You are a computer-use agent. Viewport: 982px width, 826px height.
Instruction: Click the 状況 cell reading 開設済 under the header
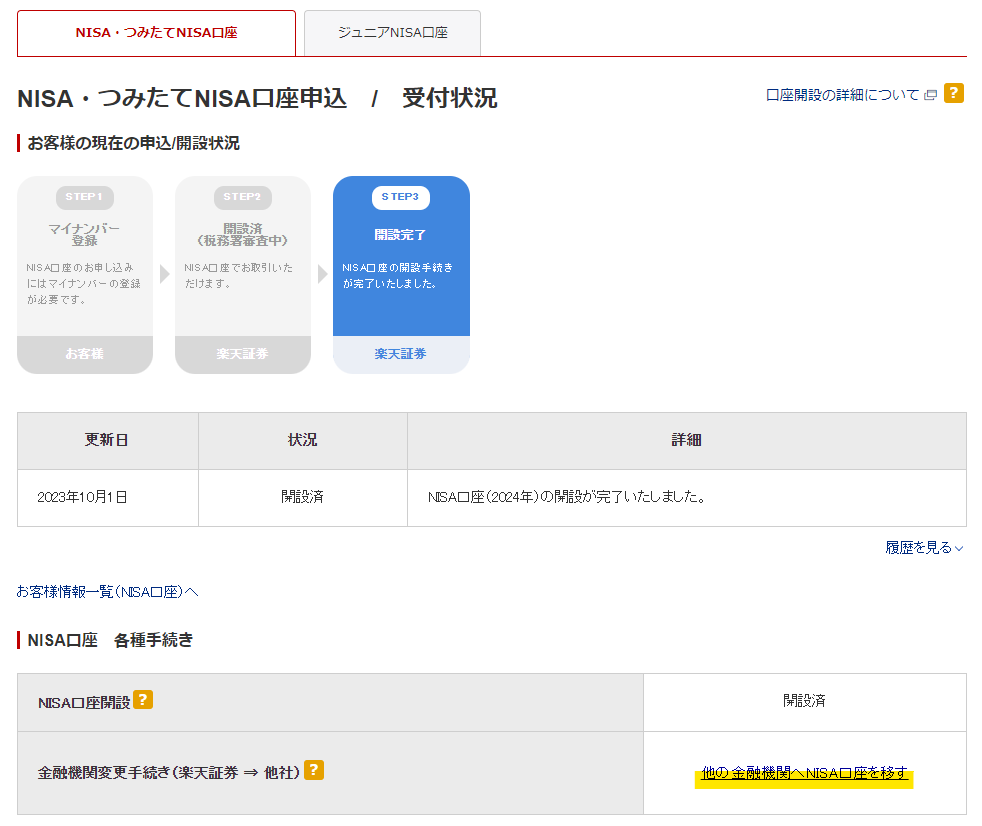click(302, 497)
